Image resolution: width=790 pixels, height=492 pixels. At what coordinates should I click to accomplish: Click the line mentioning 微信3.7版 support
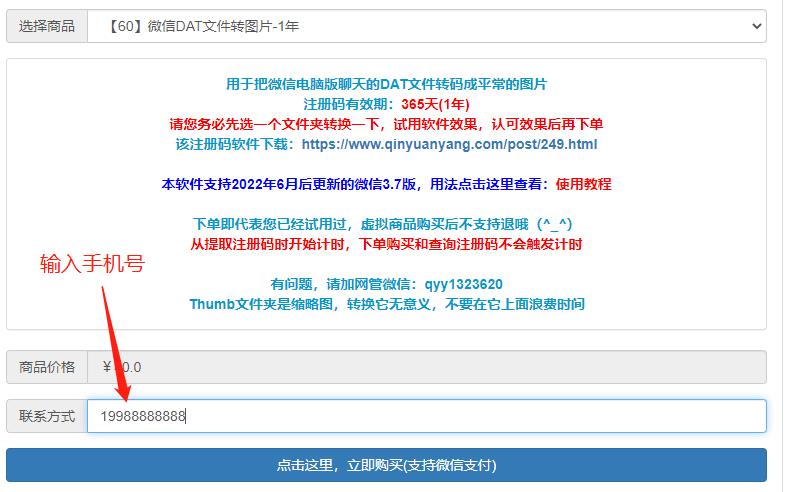(386, 184)
